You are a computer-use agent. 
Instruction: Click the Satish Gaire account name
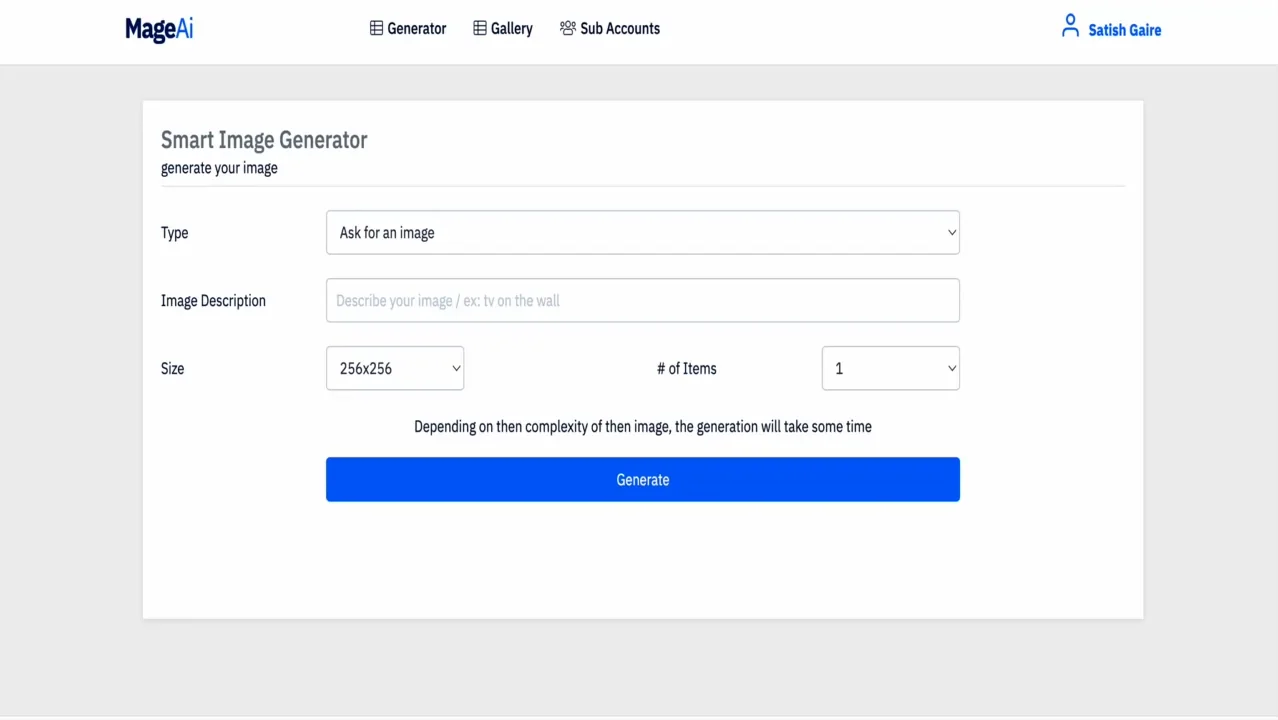pos(1124,30)
